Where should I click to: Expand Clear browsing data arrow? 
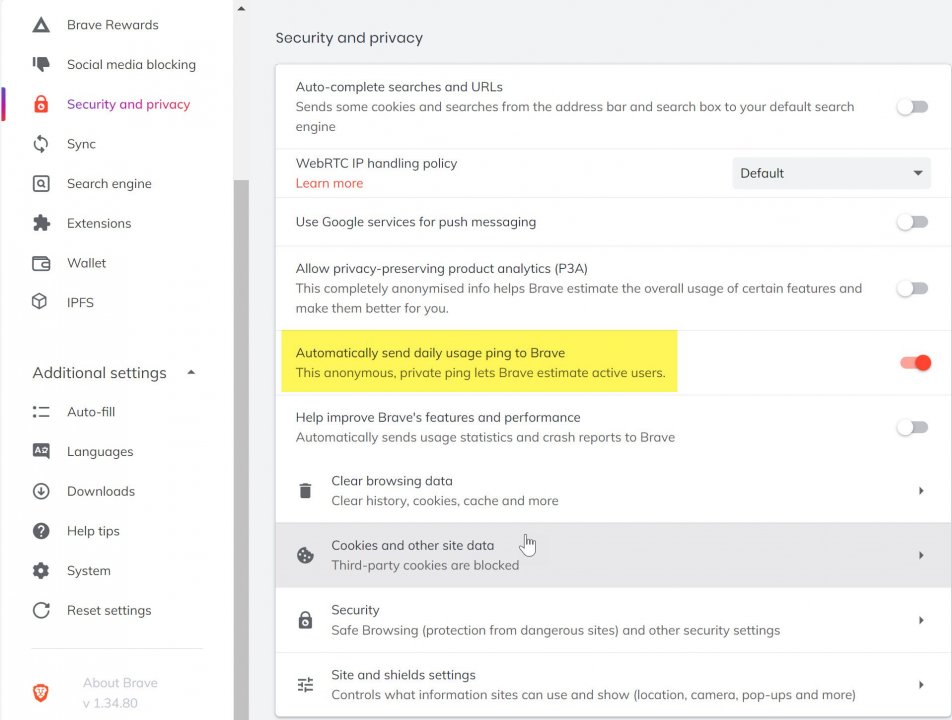pyautogui.click(x=920, y=490)
